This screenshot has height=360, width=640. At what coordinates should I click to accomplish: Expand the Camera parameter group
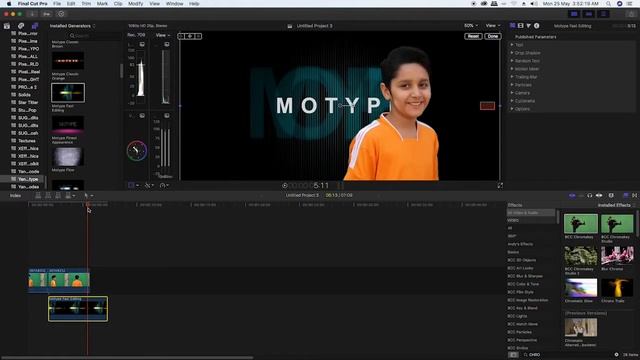pyautogui.click(x=512, y=93)
